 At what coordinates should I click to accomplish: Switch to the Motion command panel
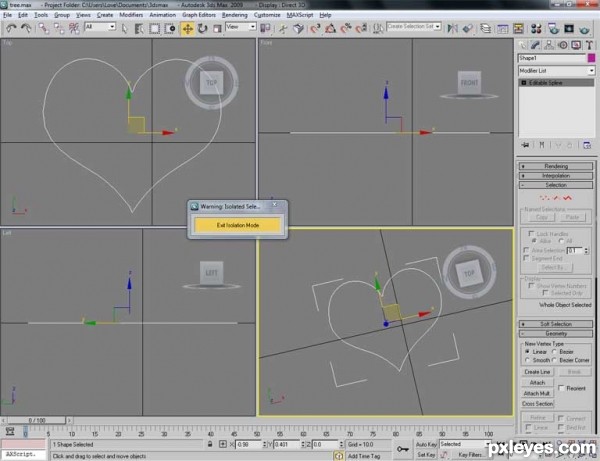coord(562,45)
